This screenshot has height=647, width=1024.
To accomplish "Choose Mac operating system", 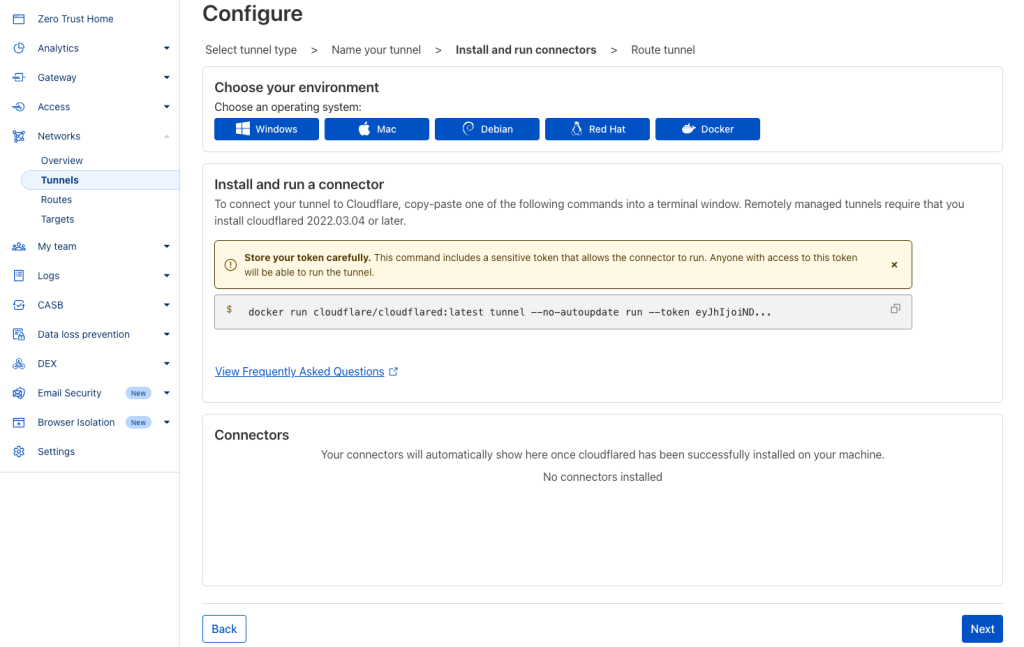I will (x=377, y=129).
